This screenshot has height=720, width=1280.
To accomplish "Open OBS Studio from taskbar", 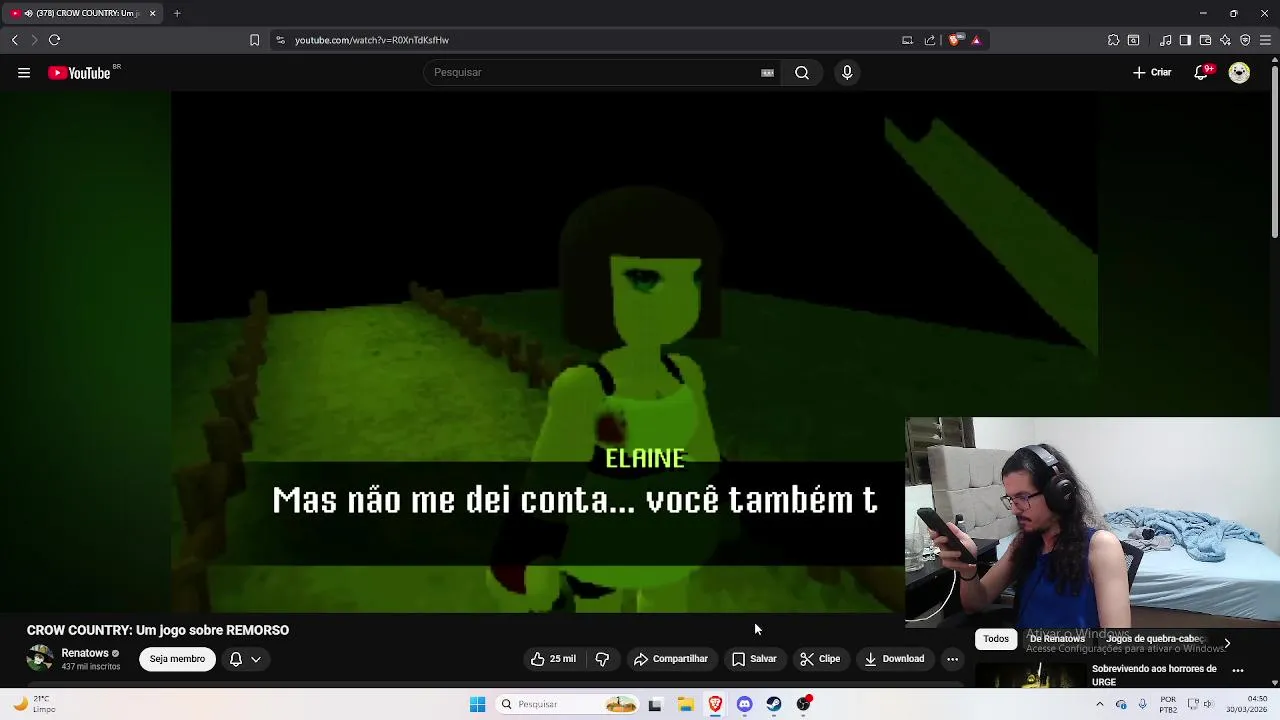I will [x=804, y=704].
